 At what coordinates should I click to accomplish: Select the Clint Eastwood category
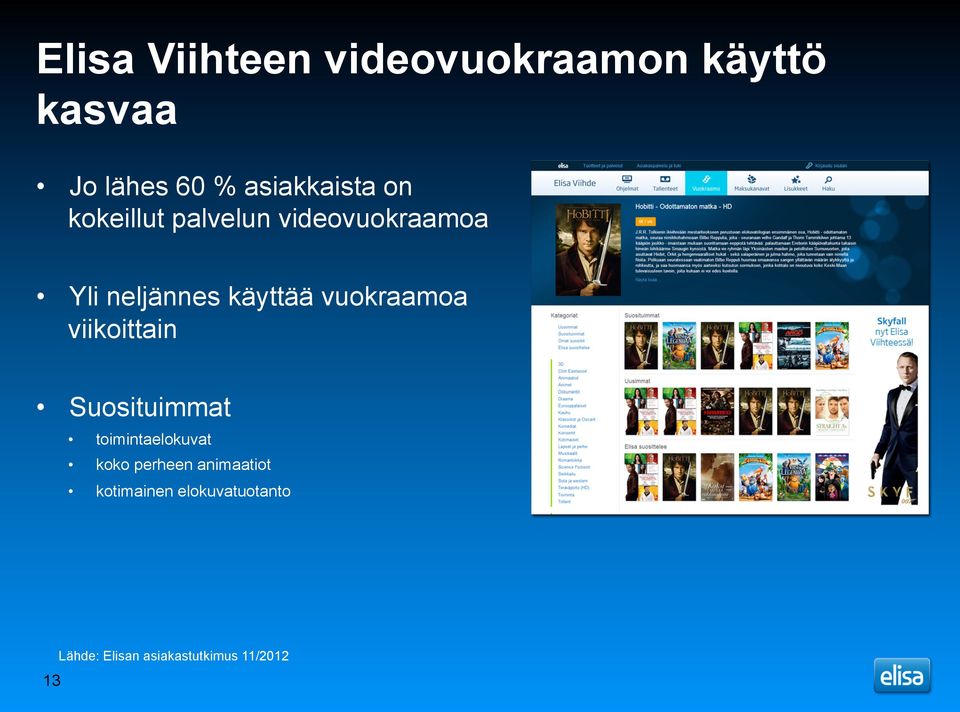(x=572, y=371)
